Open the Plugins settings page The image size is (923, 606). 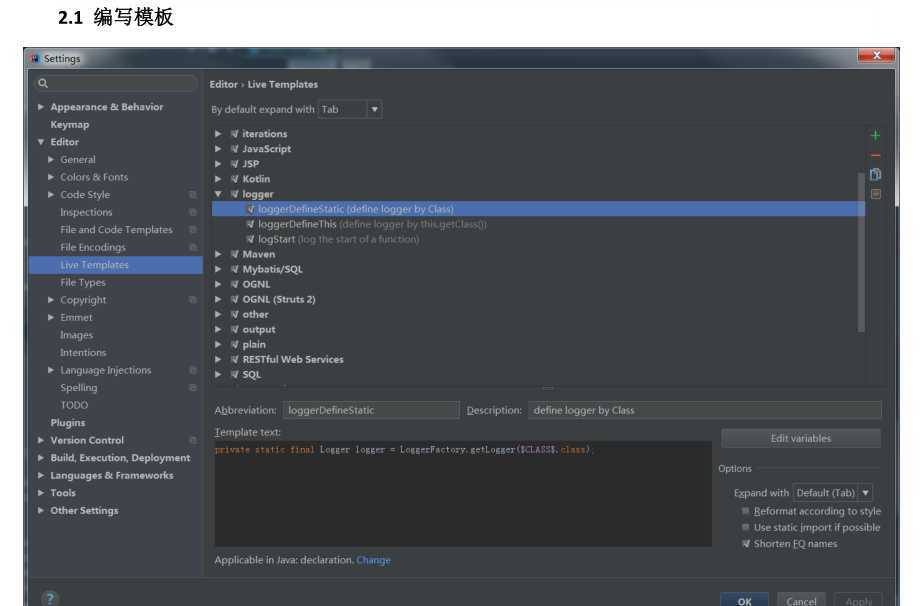point(68,423)
